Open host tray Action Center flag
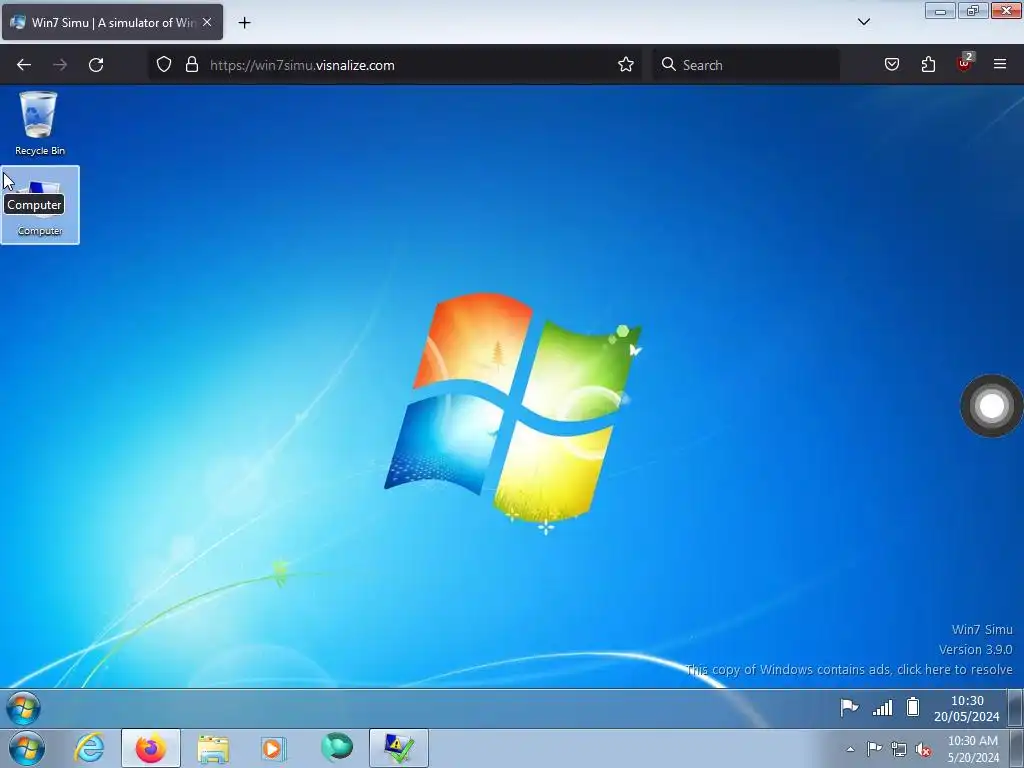The height and width of the screenshot is (768, 1024). [x=874, y=749]
